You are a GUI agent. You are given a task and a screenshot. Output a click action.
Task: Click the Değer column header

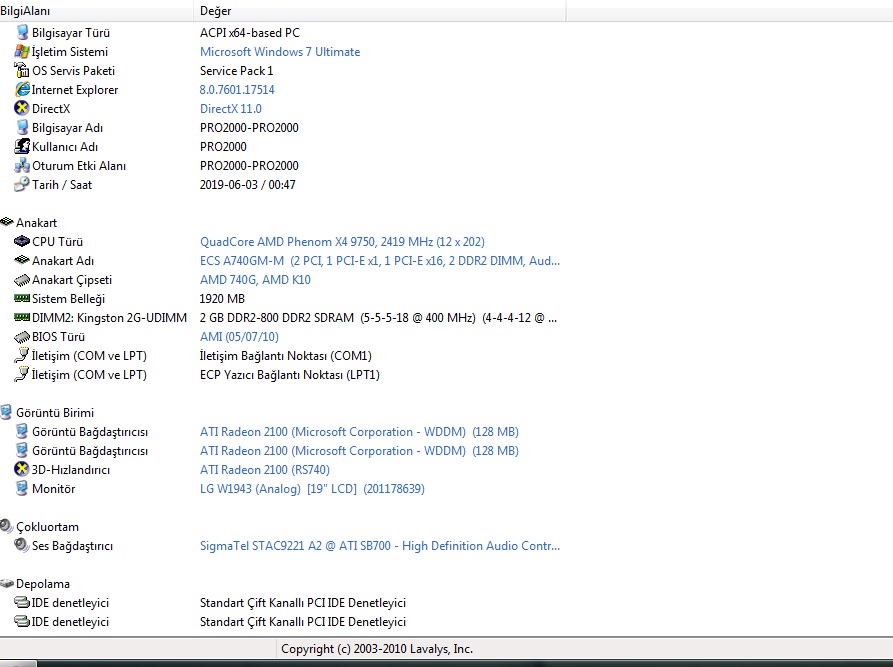[216, 10]
